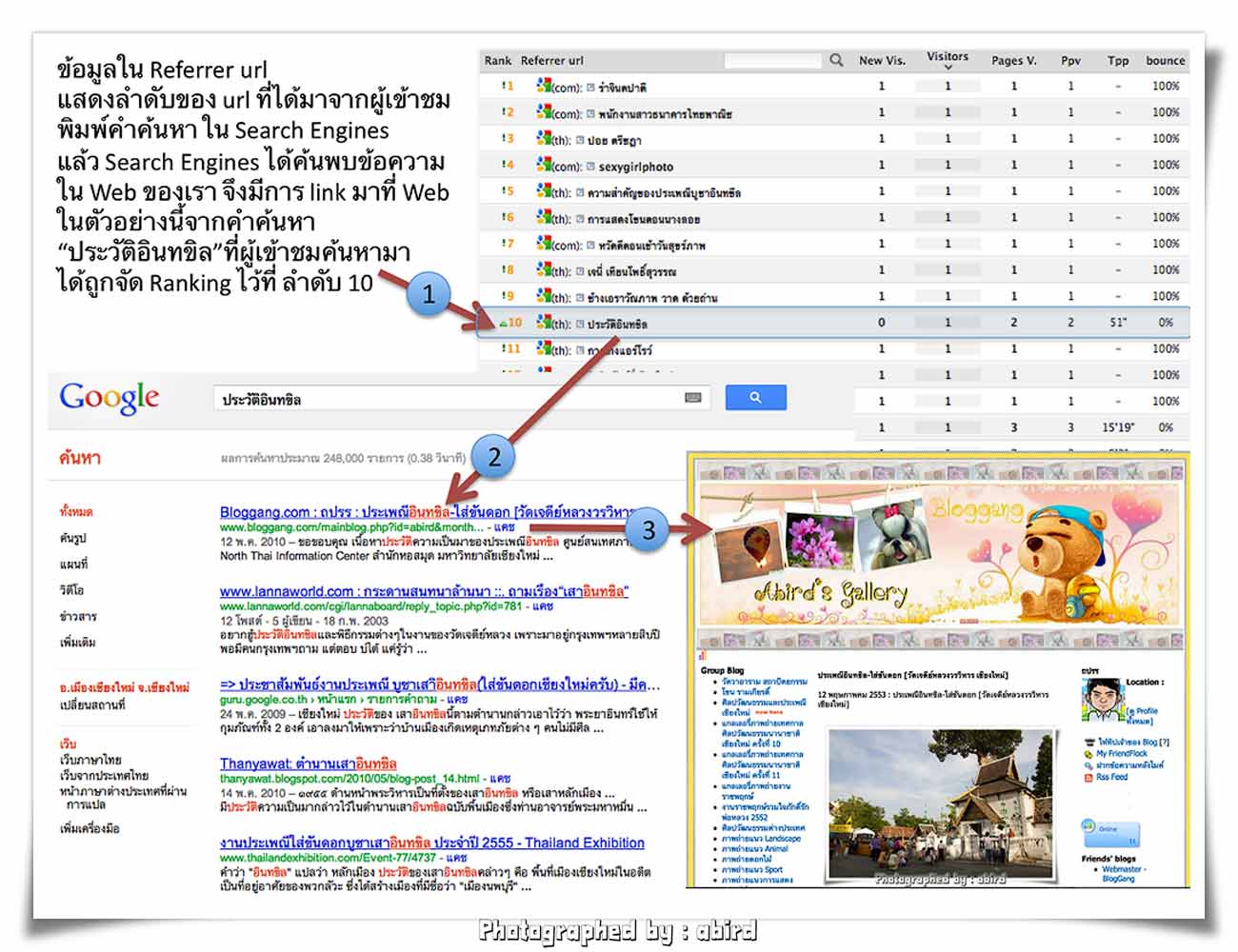1238x952 pixels.
Task: Open the www.lannaworld.com search result title
Action: (424, 591)
